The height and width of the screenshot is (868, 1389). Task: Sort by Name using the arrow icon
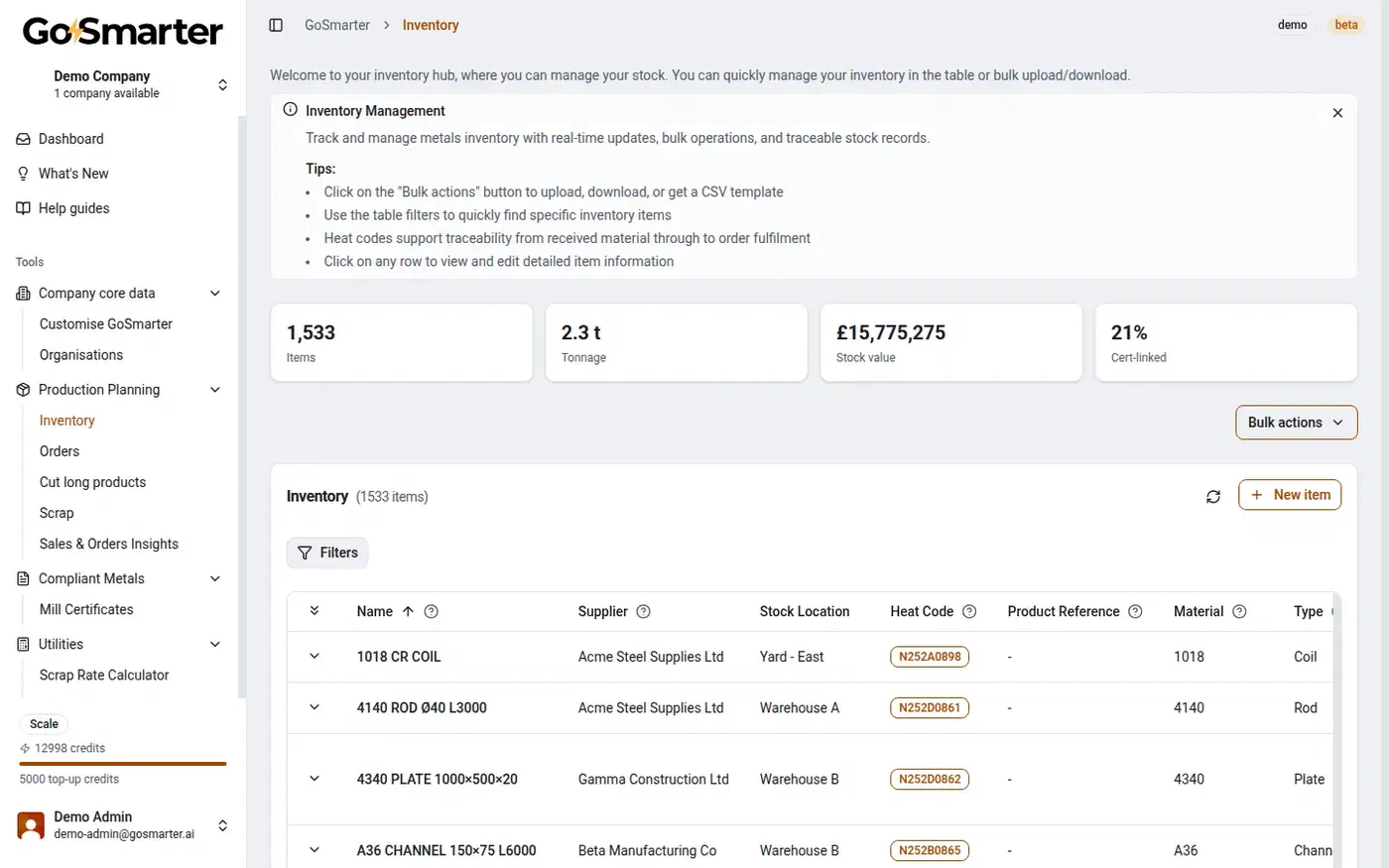[x=408, y=612]
